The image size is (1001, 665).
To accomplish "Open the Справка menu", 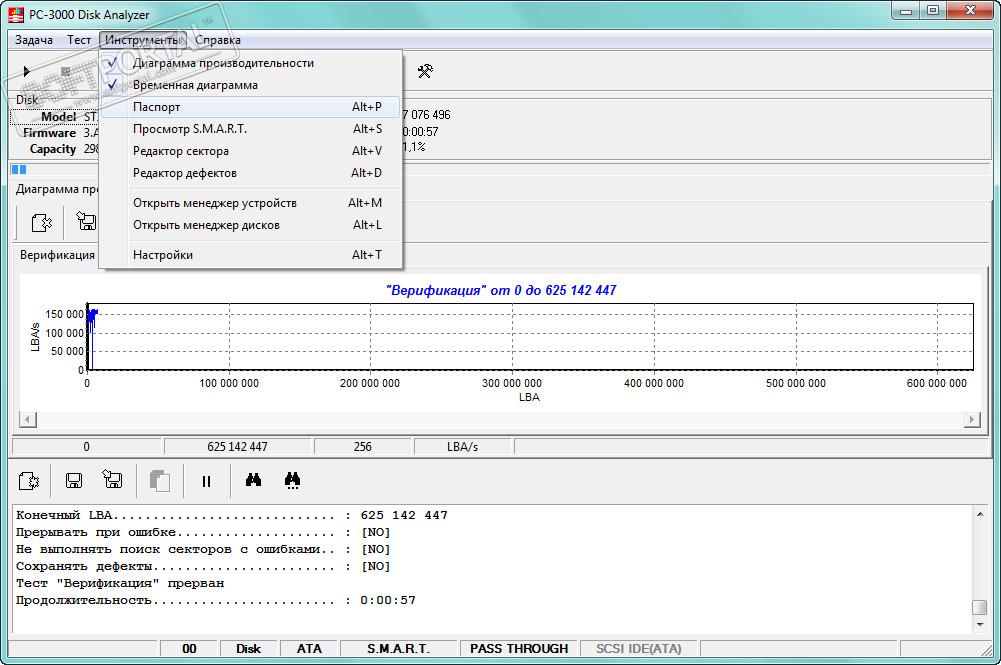I will point(217,40).
